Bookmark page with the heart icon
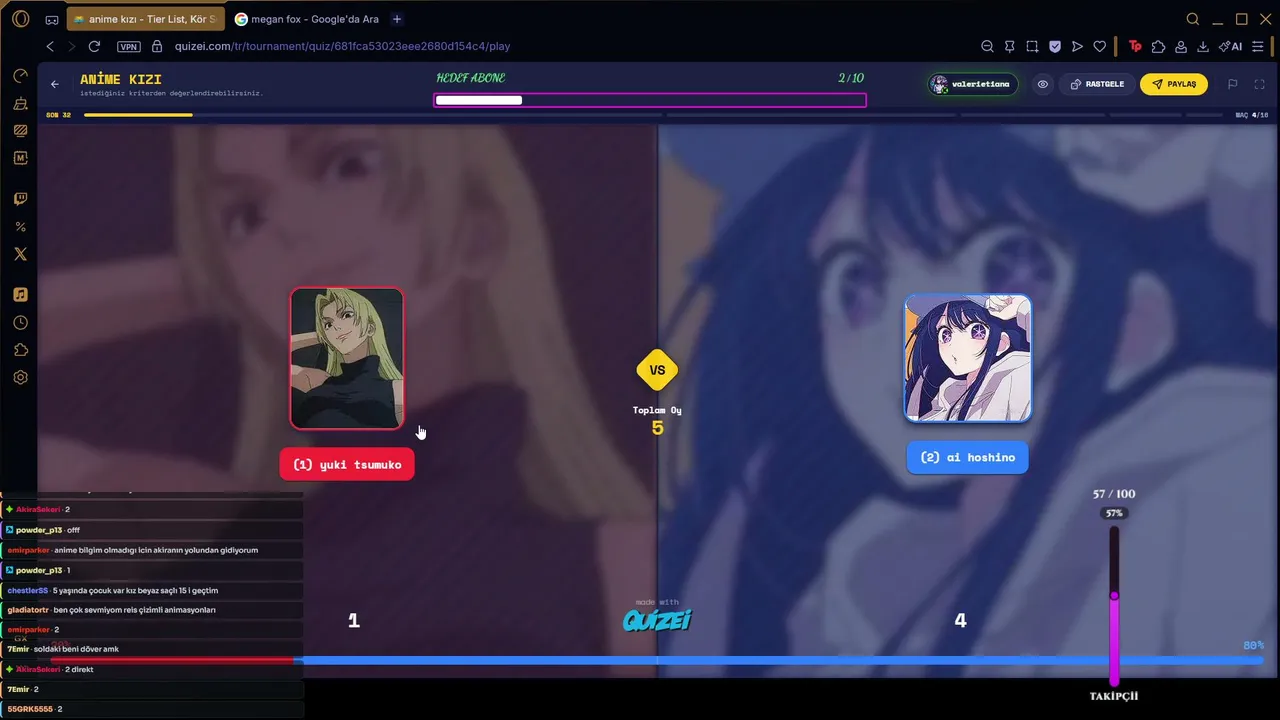 (x=1100, y=46)
